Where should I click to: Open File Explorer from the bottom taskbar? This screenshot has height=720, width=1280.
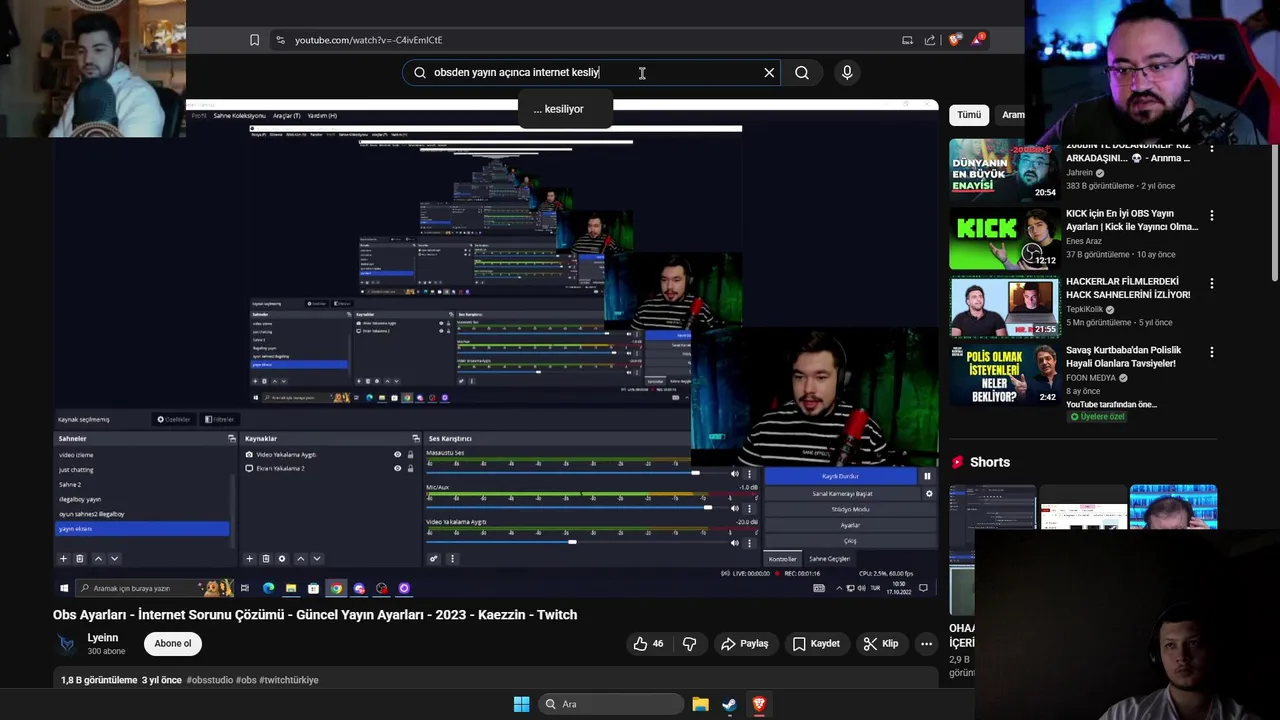700,704
